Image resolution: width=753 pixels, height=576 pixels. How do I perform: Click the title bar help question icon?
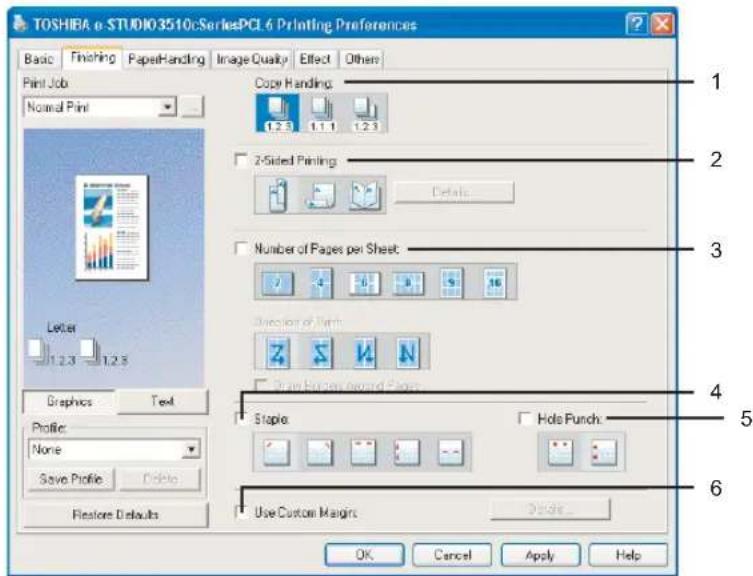coord(637,24)
